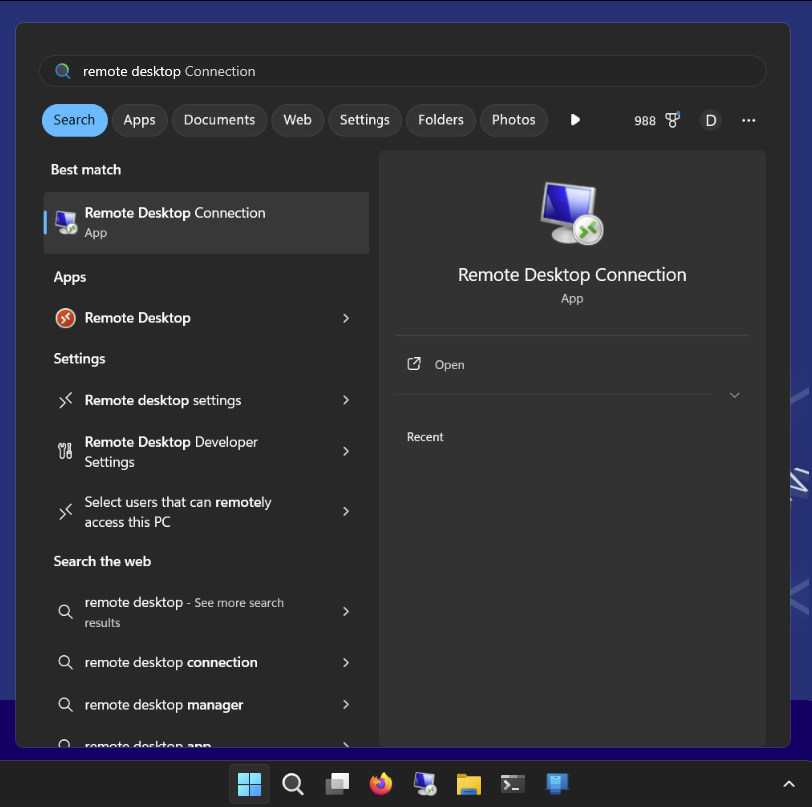Expand more actions chevron under Open

[x=734, y=395]
